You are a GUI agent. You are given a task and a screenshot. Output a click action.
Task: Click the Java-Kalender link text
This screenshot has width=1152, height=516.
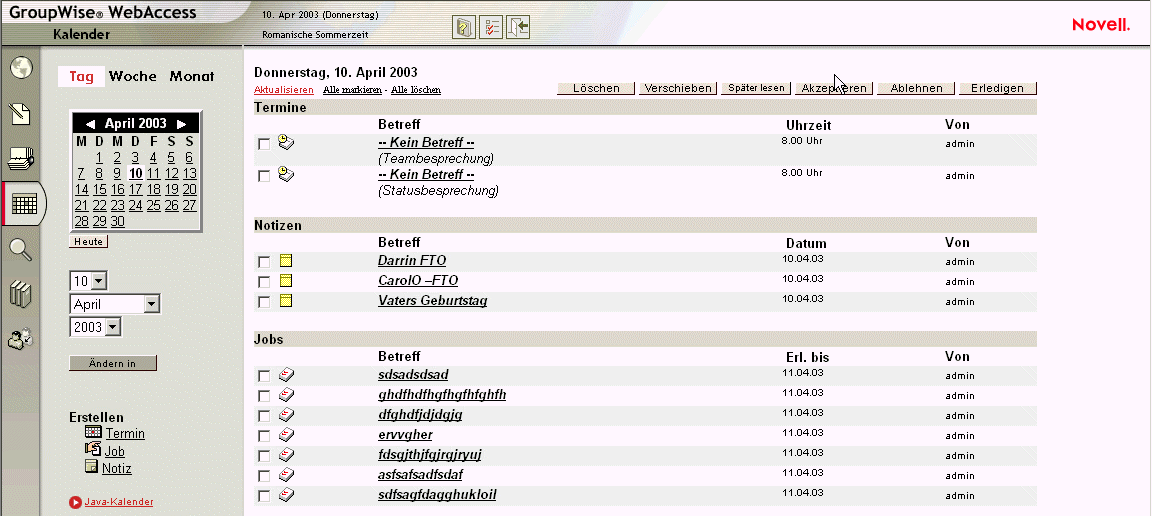pyautogui.click(x=119, y=502)
